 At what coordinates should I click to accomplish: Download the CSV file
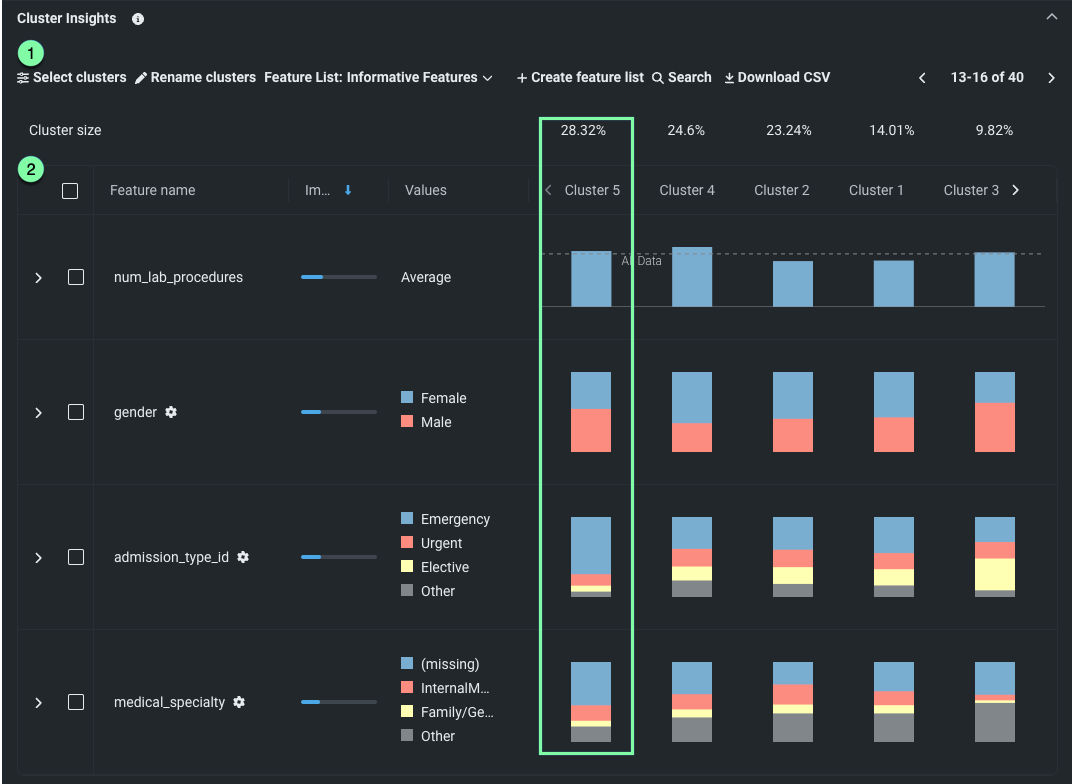click(777, 77)
